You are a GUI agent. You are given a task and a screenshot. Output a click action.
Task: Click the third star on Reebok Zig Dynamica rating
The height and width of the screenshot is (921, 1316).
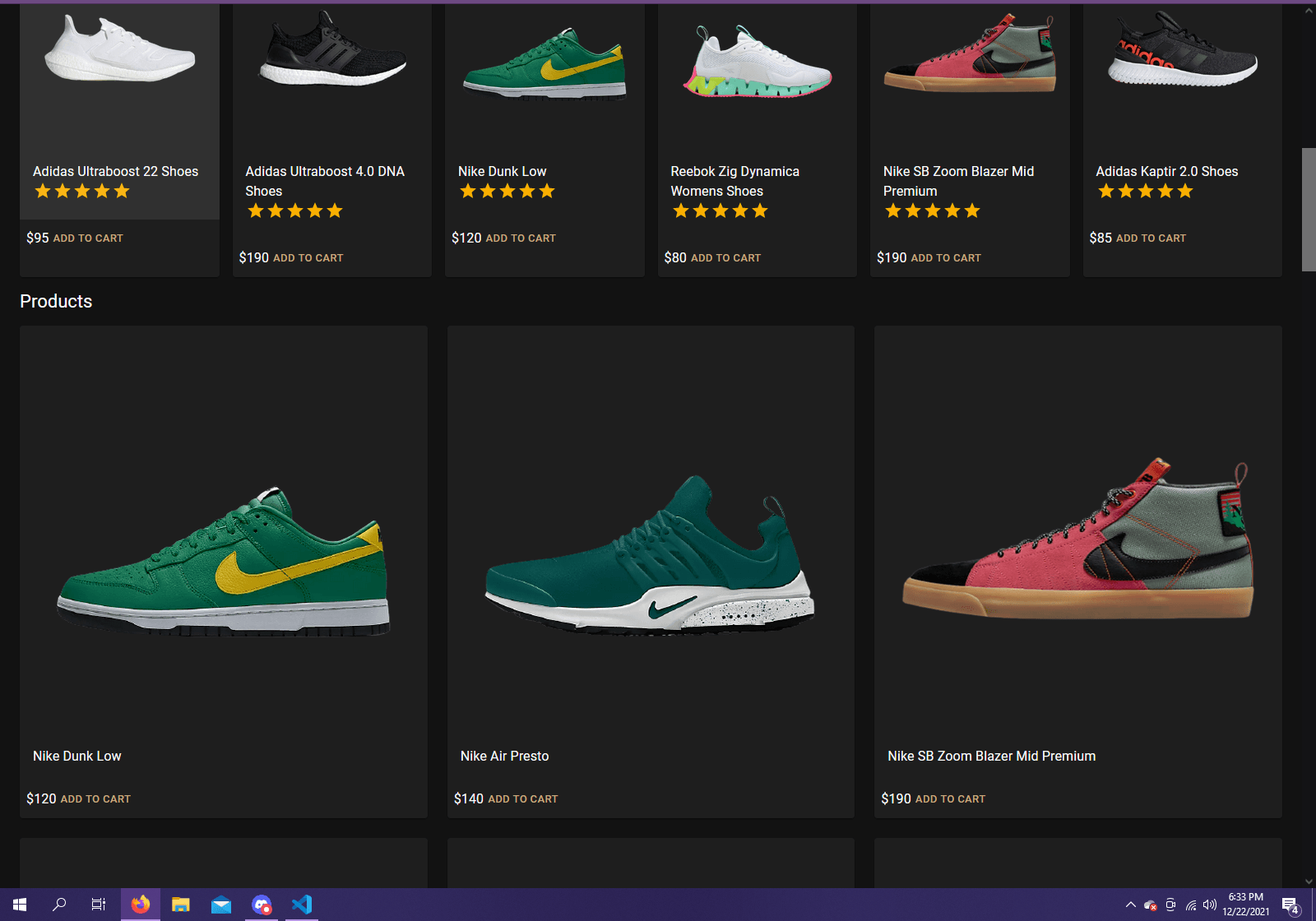721,211
